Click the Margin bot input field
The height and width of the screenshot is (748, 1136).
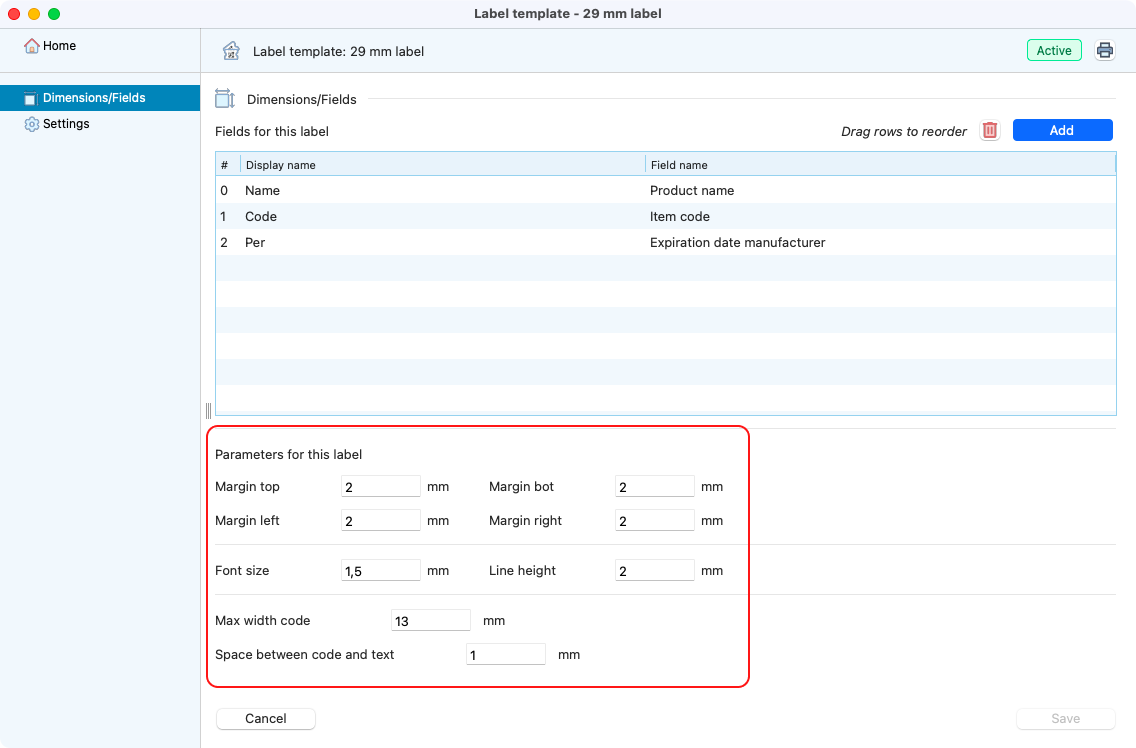pyautogui.click(x=654, y=486)
